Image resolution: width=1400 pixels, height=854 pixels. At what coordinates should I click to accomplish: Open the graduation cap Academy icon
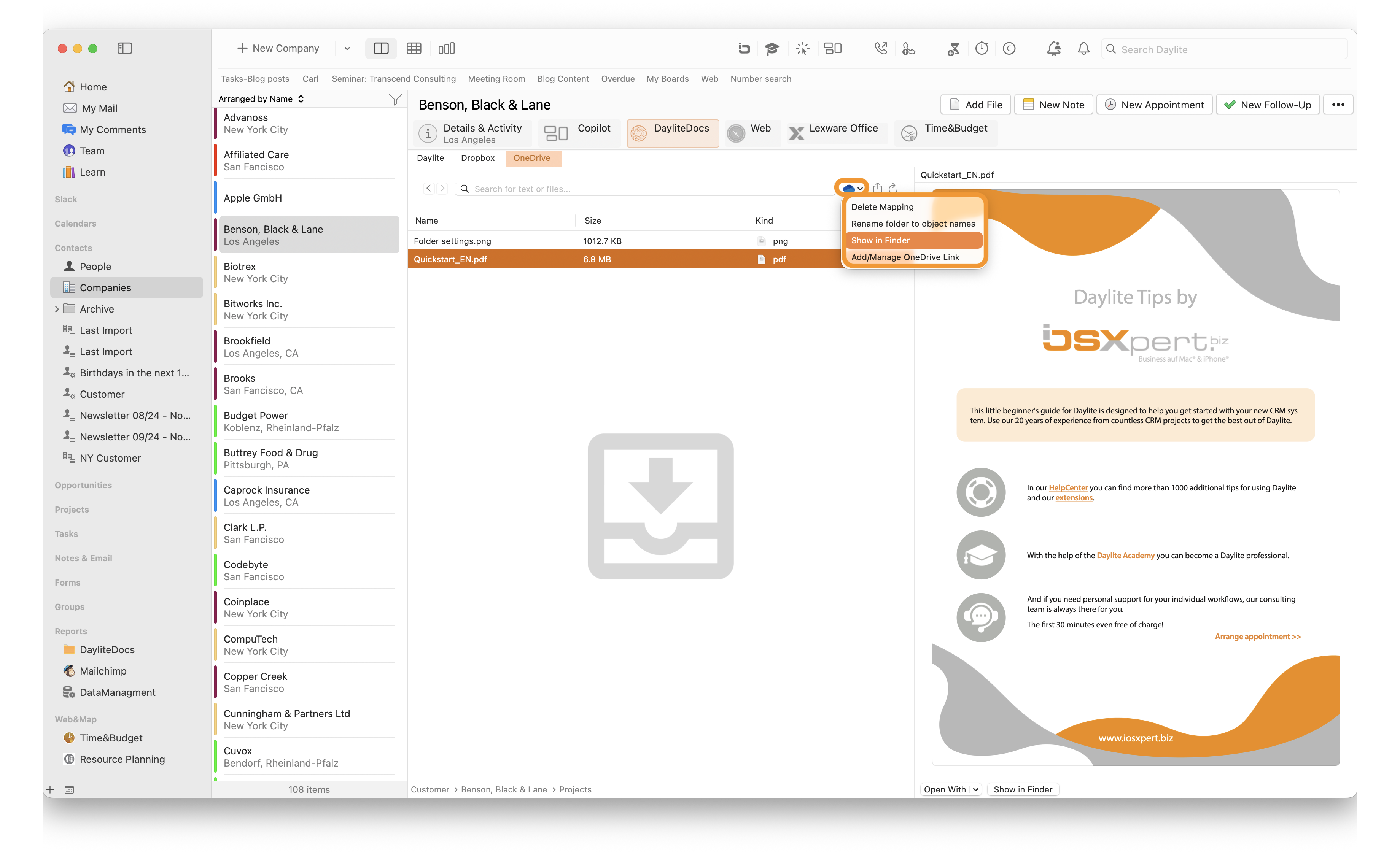click(x=772, y=48)
